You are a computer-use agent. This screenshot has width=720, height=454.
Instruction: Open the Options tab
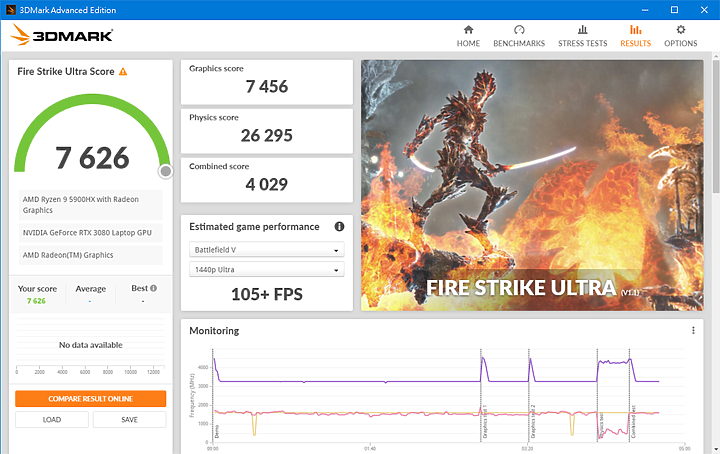click(681, 36)
